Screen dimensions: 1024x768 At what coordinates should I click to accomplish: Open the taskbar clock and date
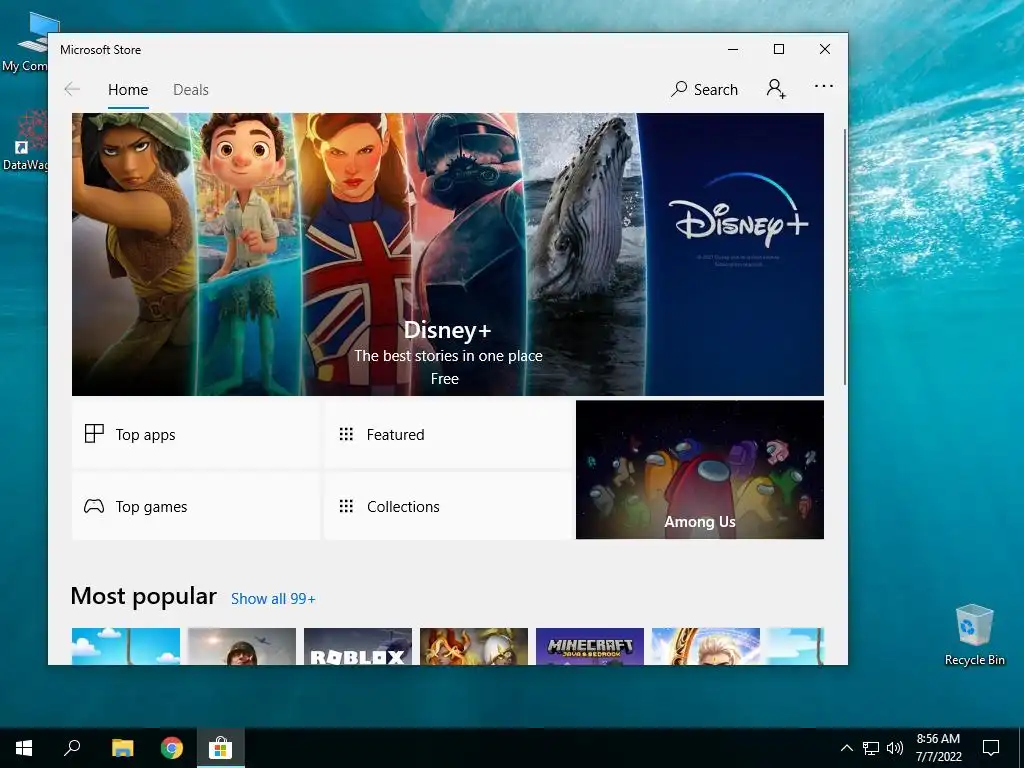click(938, 748)
